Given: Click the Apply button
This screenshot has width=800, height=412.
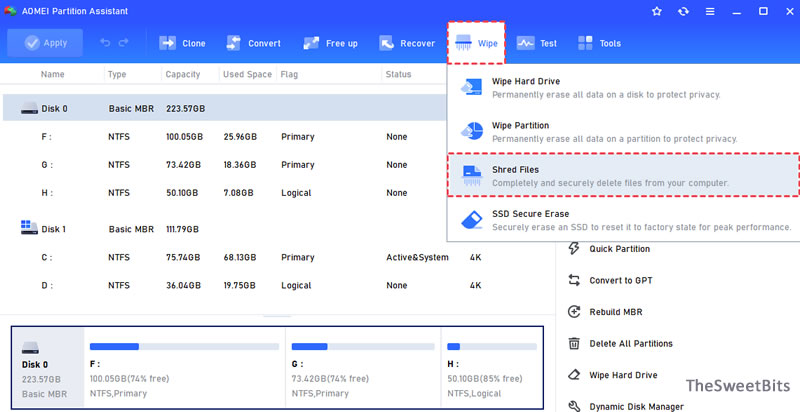Looking at the screenshot, I should [45, 43].
